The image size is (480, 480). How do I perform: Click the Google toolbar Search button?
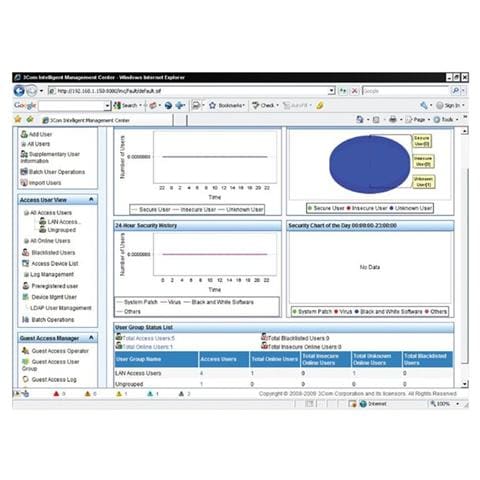coord(127,105)
